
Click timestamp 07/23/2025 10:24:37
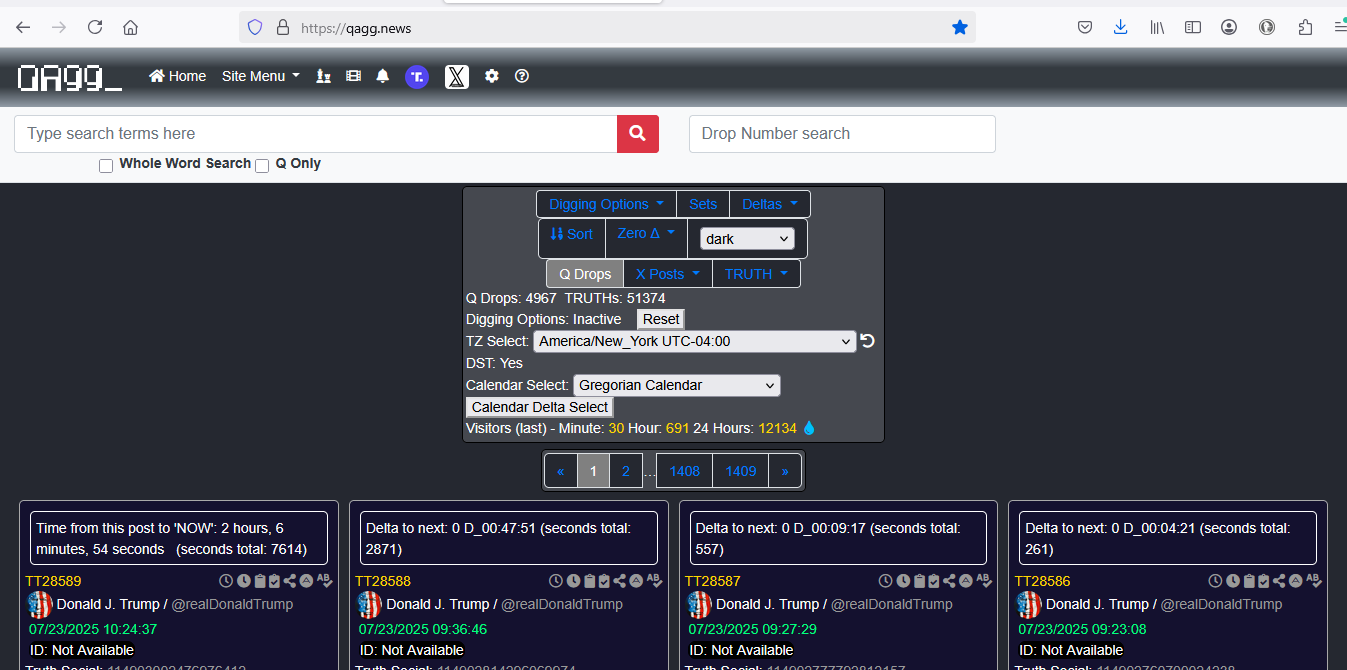click(93, 629)
